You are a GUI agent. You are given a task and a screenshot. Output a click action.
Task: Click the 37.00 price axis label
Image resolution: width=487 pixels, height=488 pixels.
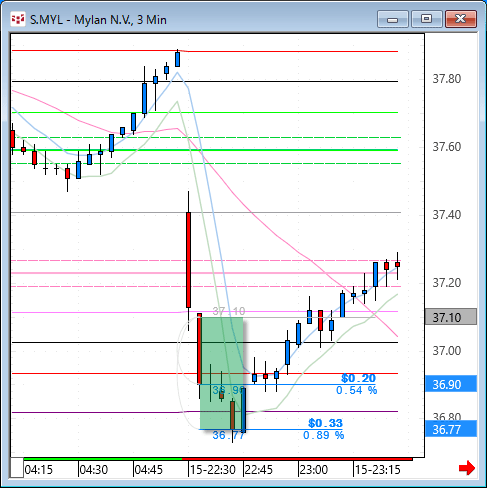447,351
